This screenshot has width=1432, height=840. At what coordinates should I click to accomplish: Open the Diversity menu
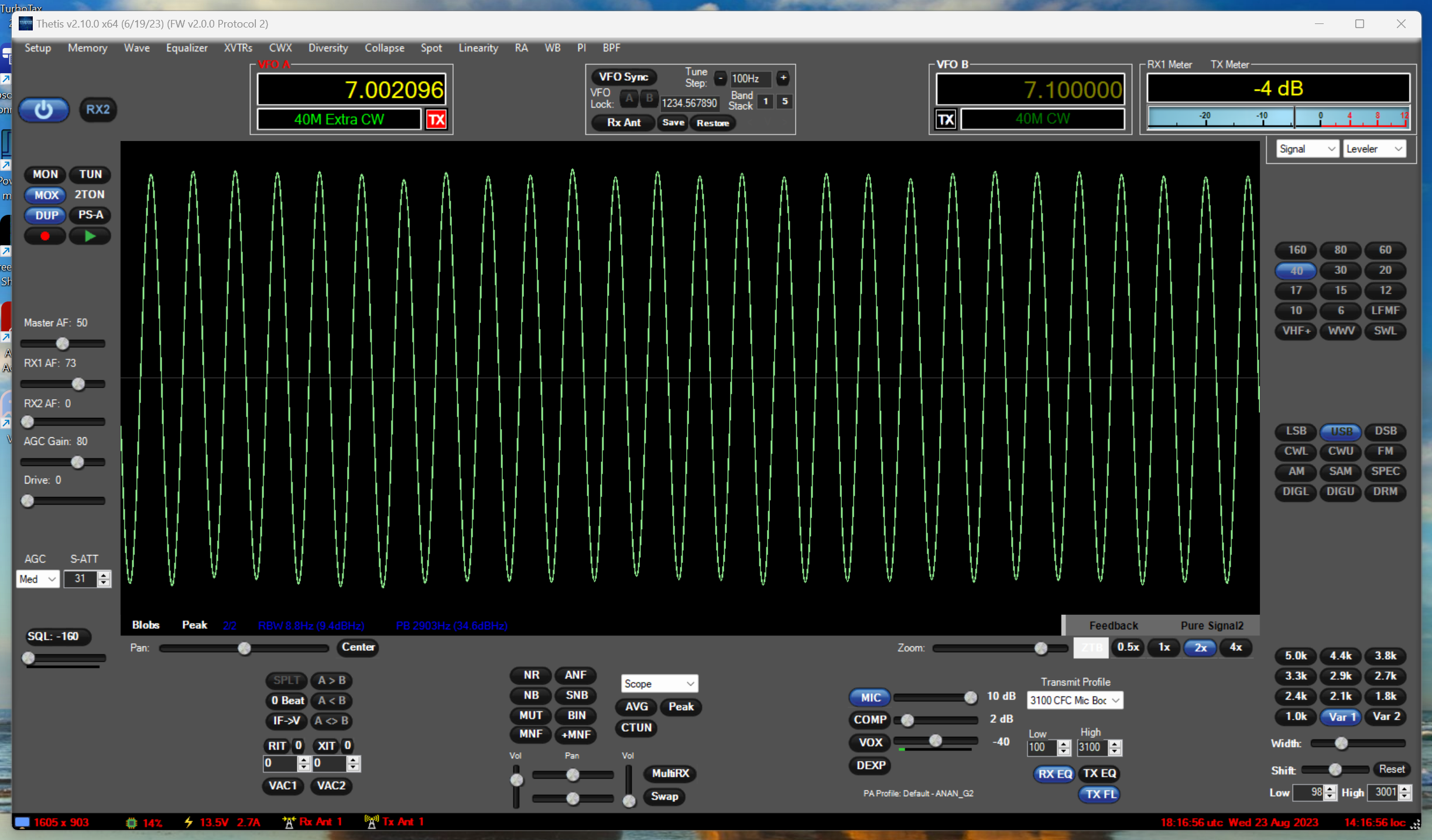[328, 48]
